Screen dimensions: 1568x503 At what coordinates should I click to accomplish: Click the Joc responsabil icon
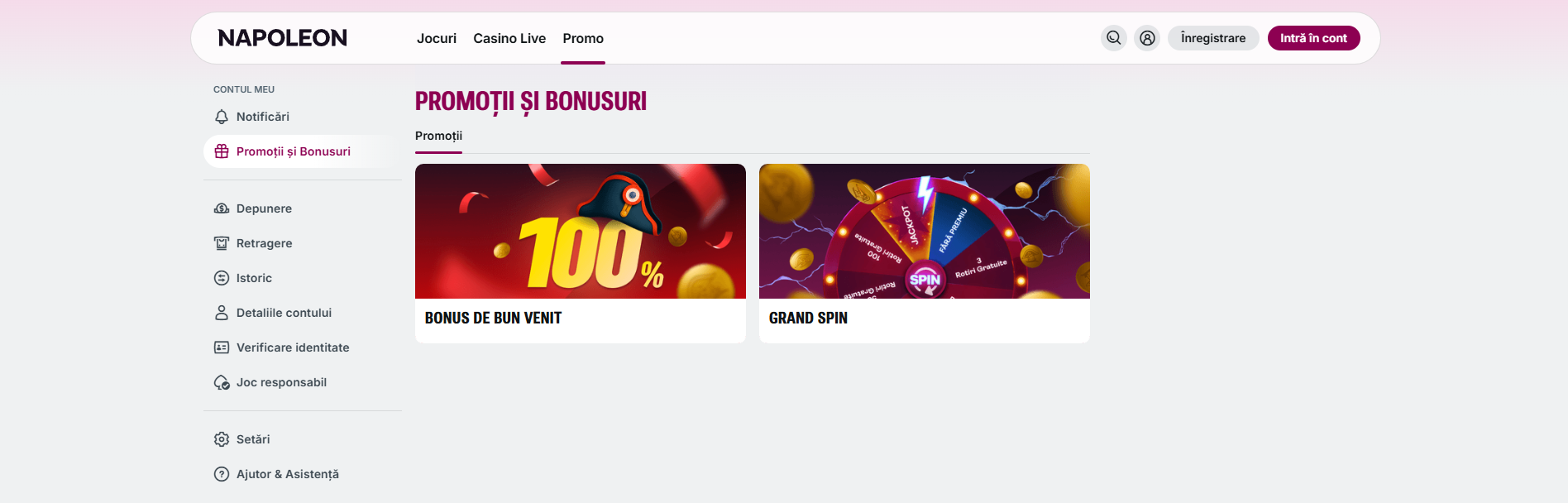click(x=222, y=382)
